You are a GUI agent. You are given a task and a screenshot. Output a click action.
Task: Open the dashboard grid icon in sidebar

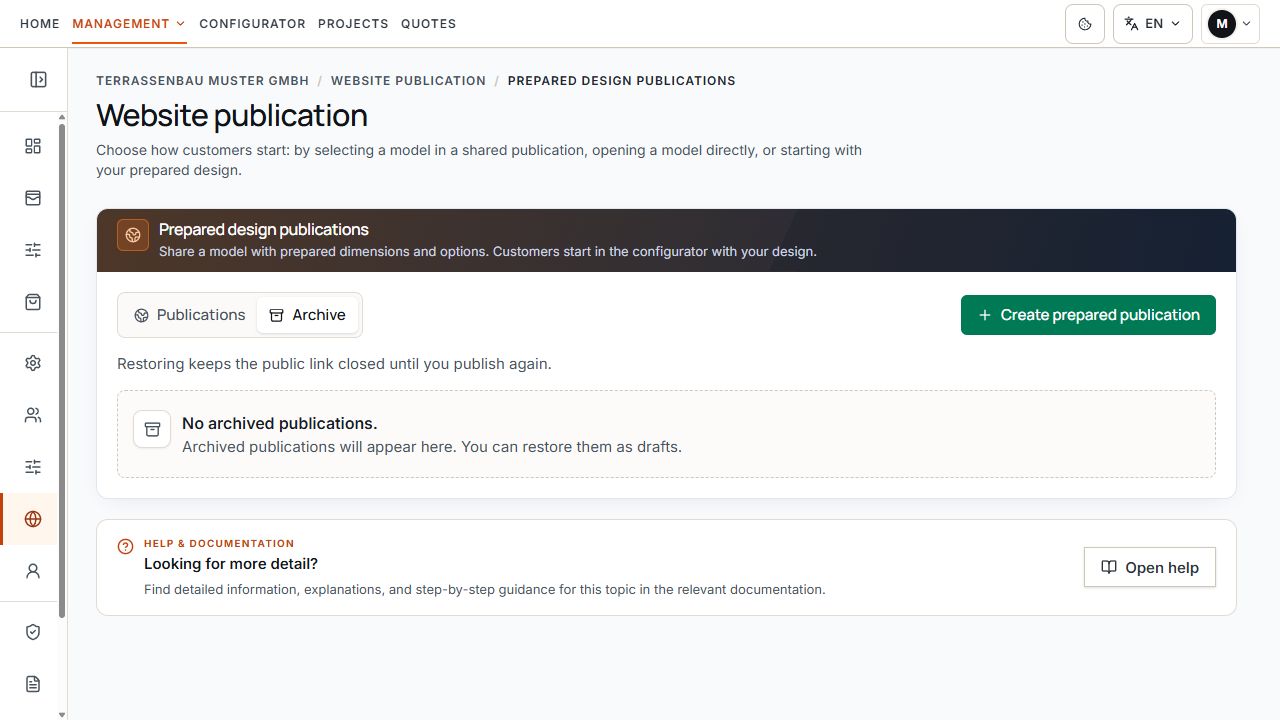pyautogui.click(x=33, y=146)
